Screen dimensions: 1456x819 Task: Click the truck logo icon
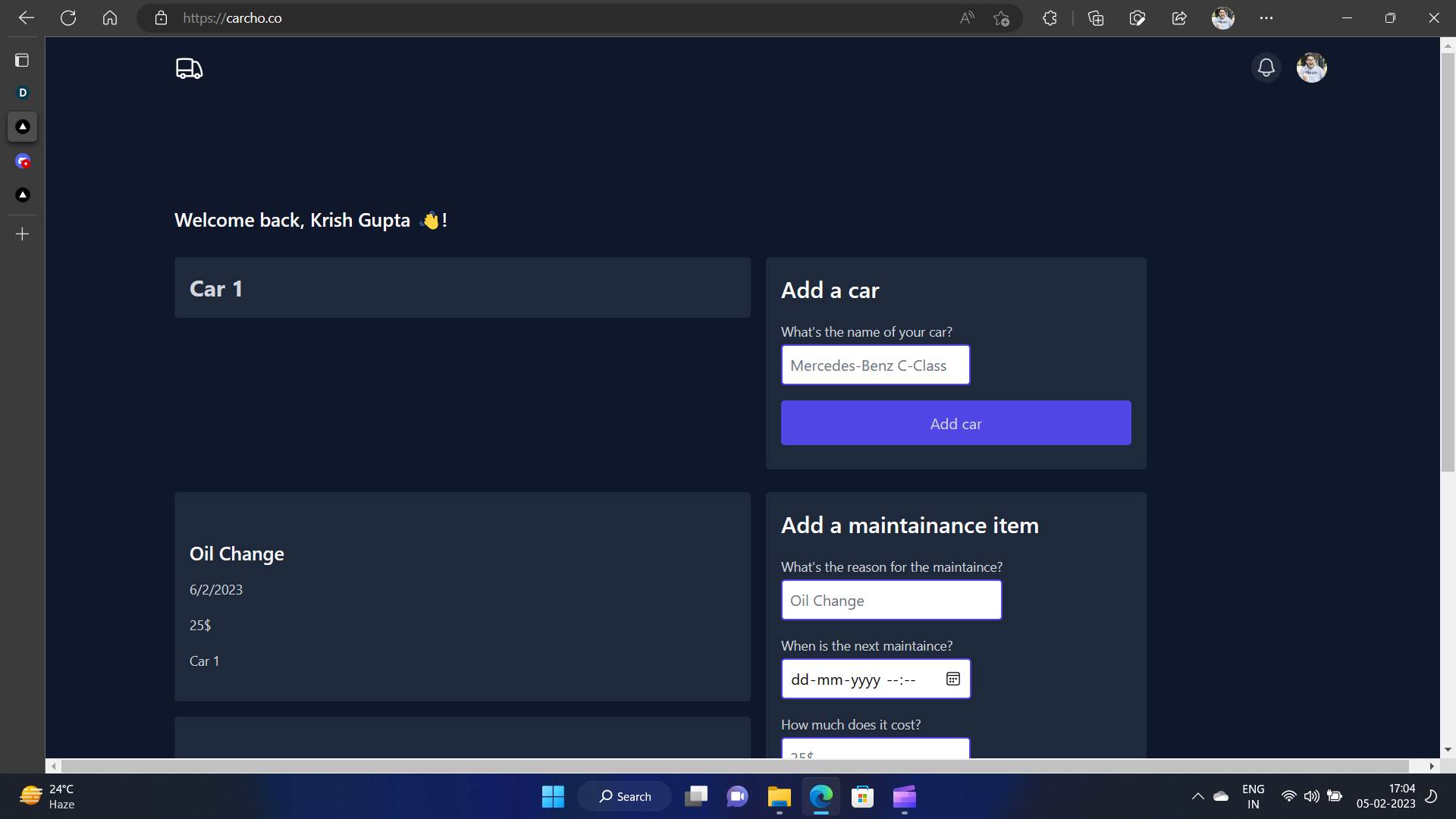[189, 68]
